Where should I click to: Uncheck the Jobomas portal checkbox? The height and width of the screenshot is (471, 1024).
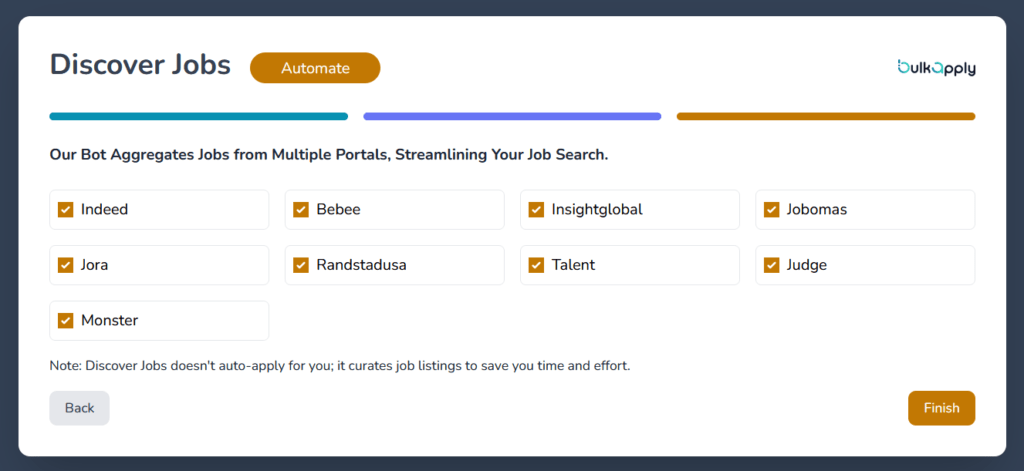tap(771, 210)
